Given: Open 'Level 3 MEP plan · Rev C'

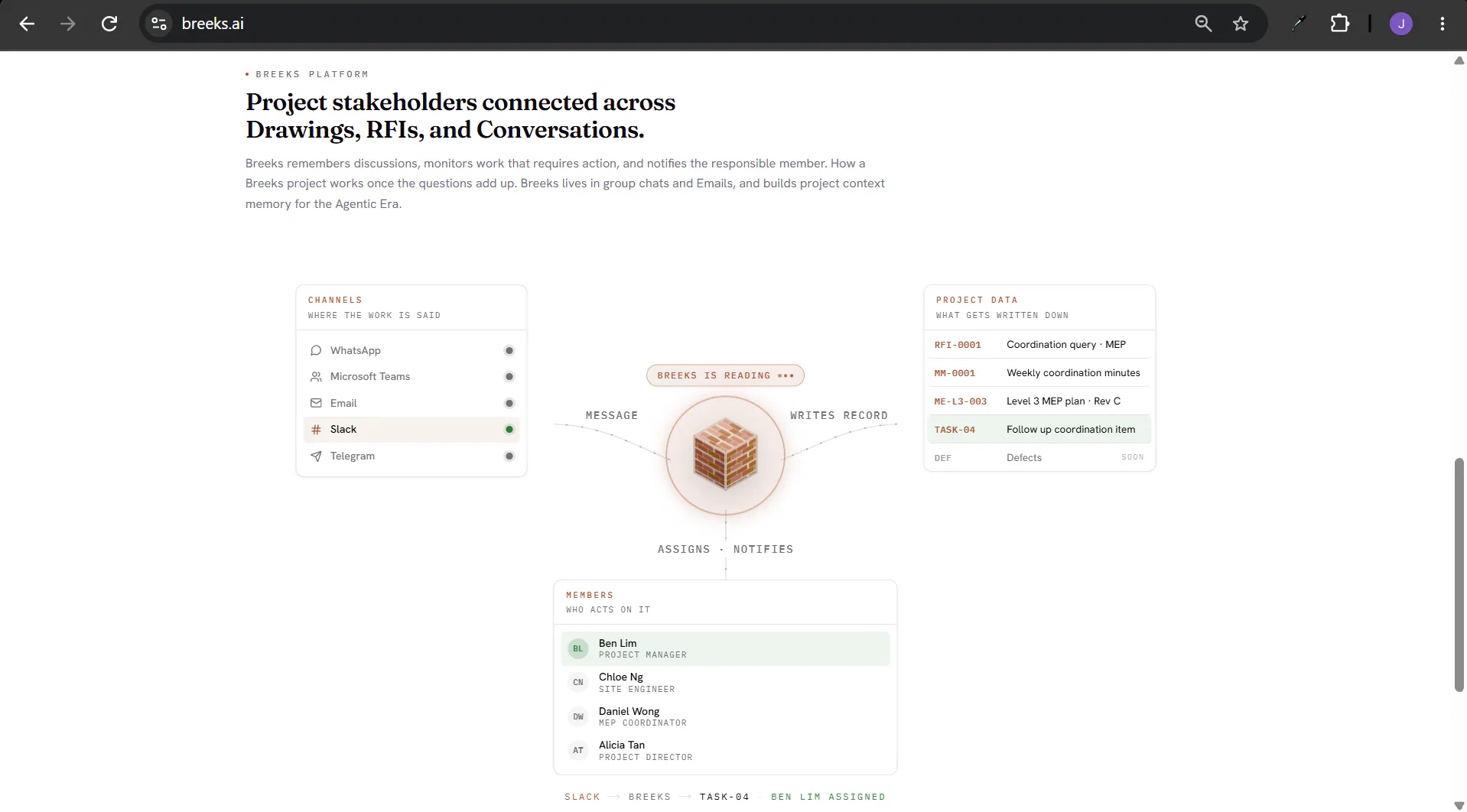Looking at the screenshot, I should coord(1063,401).
